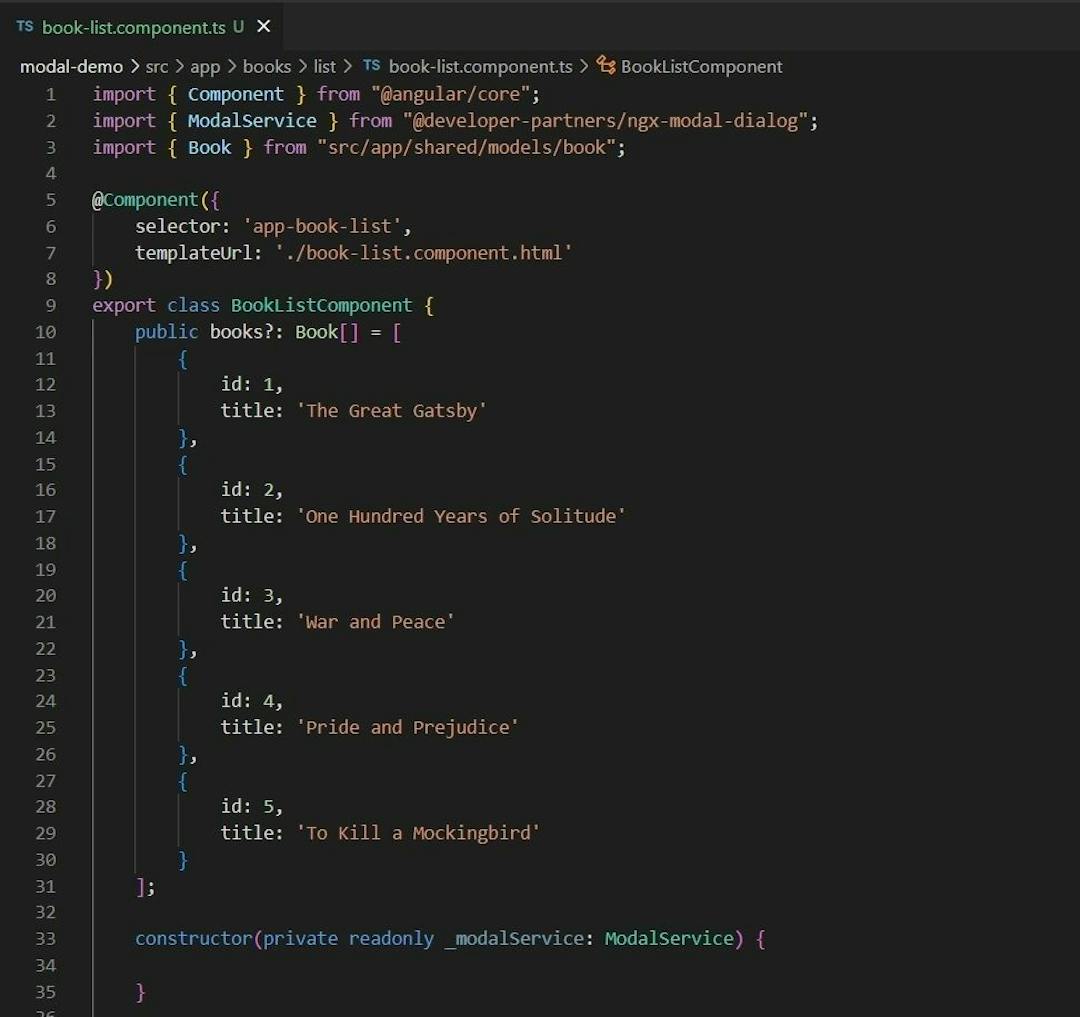The image size is (1080, 1017).
Task: Place cursor in 'The Great Gatsby' title
Action: [391, 411]
